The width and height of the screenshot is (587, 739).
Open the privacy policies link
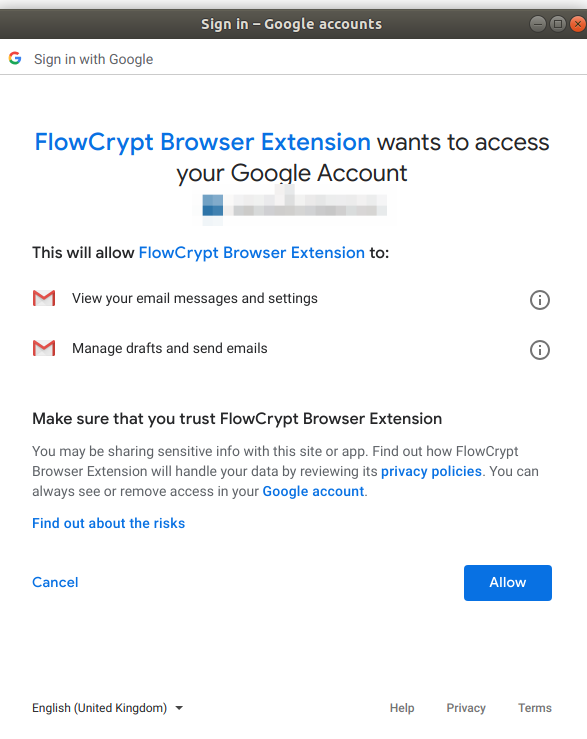point(431,471)
